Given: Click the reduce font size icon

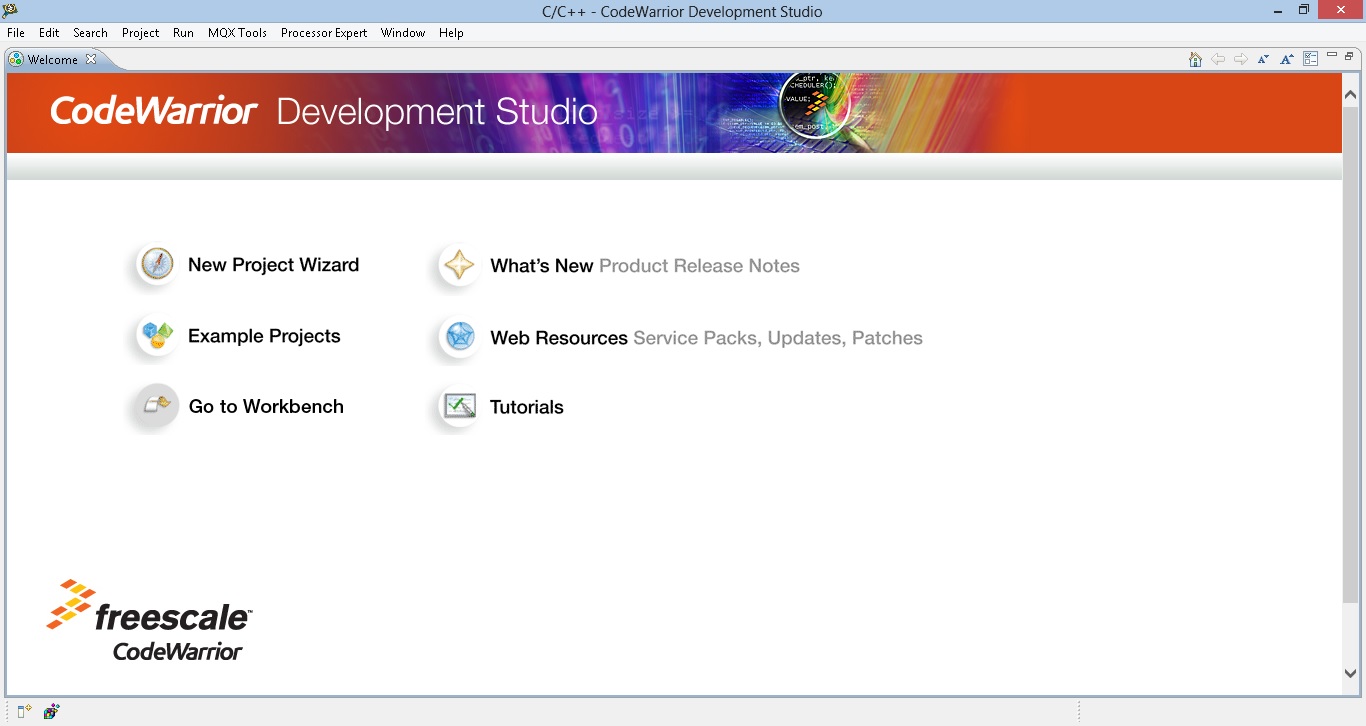Looking at the screenshot, I should [1264, 60].
